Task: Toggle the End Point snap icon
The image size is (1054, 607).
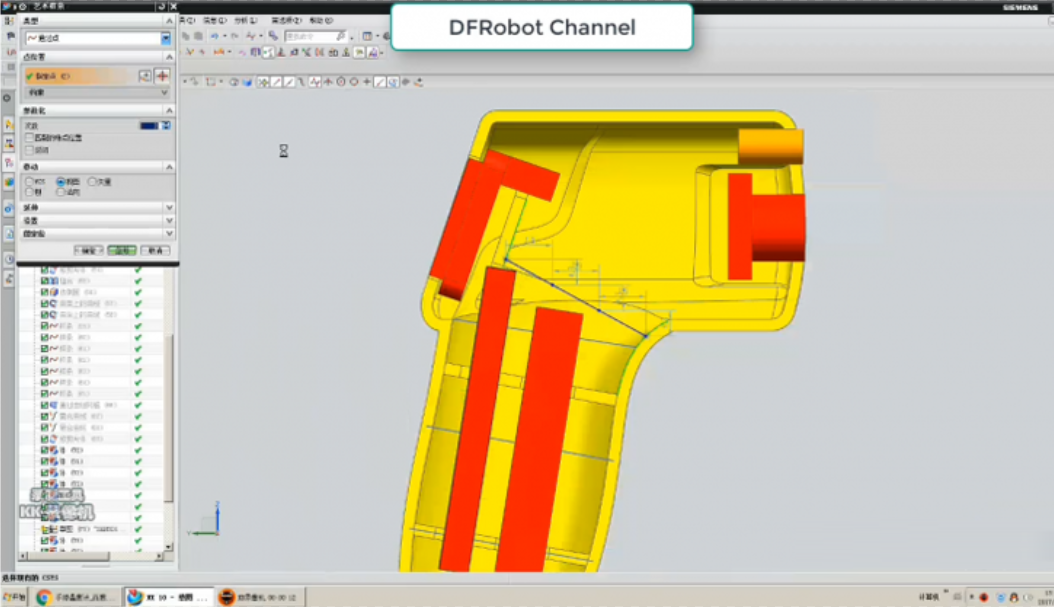Action: point(276,82)
